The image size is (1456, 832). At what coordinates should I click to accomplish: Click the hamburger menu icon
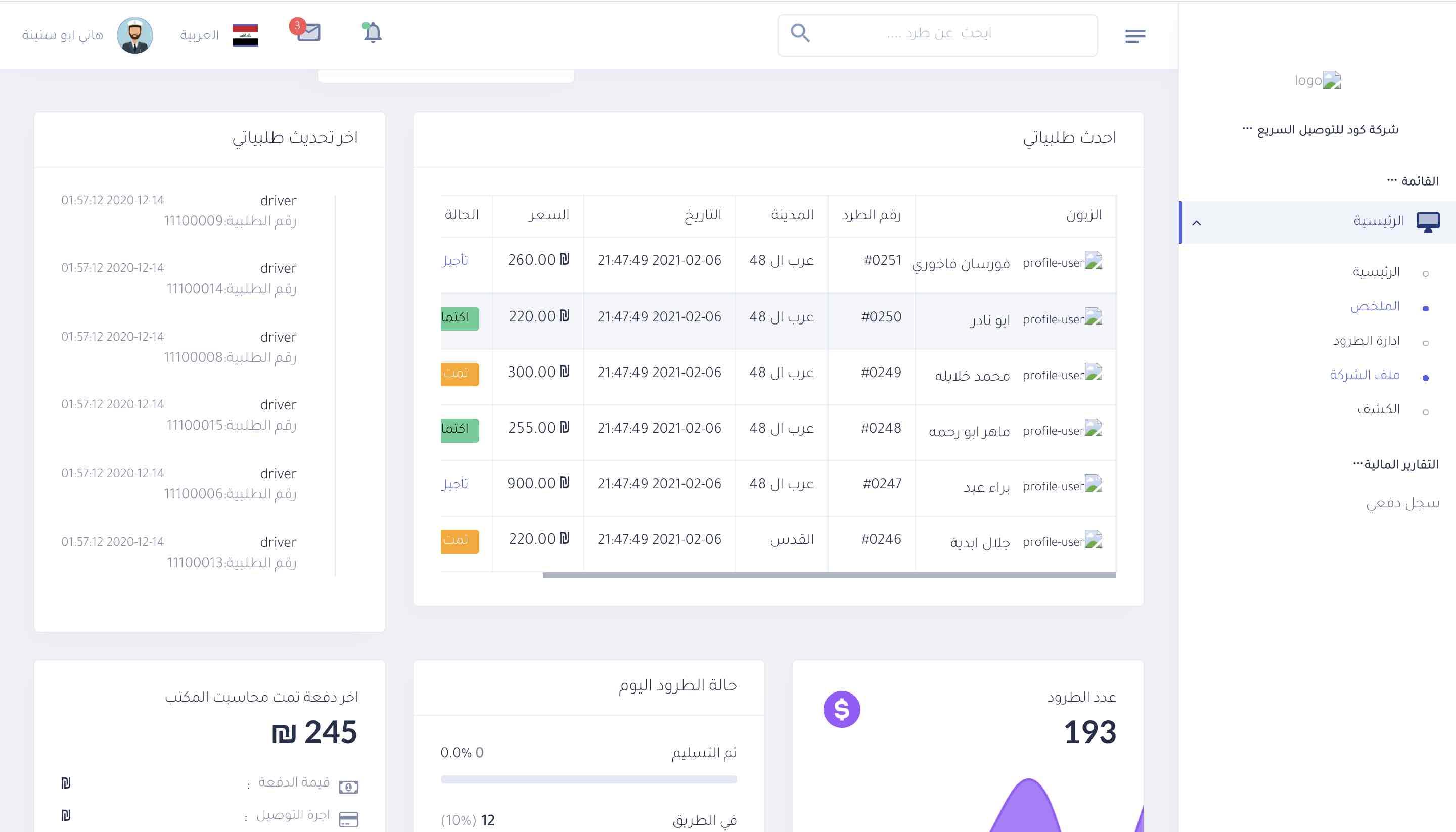(1135, 36)
